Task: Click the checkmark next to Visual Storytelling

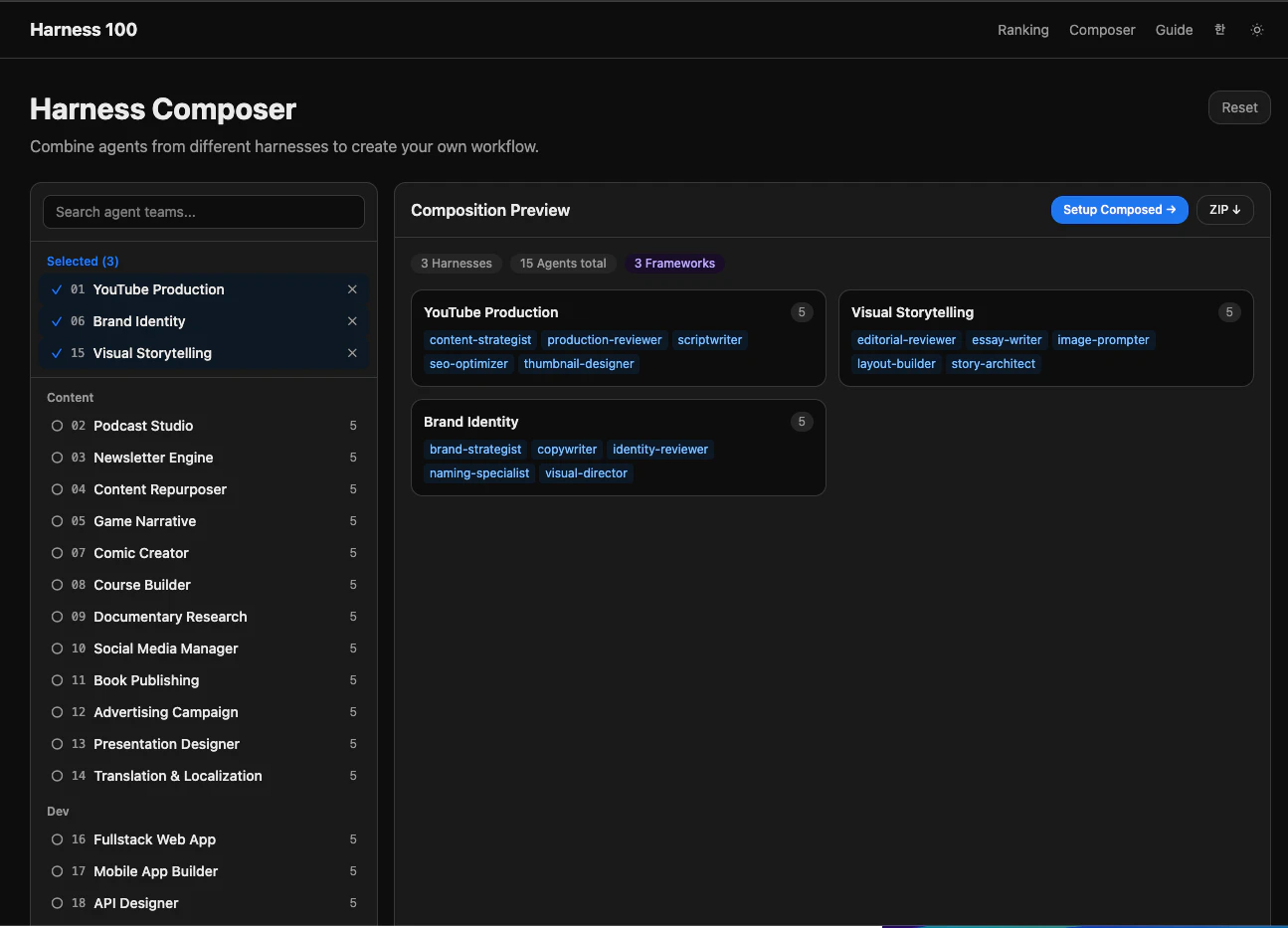Action: pos(57,353)
